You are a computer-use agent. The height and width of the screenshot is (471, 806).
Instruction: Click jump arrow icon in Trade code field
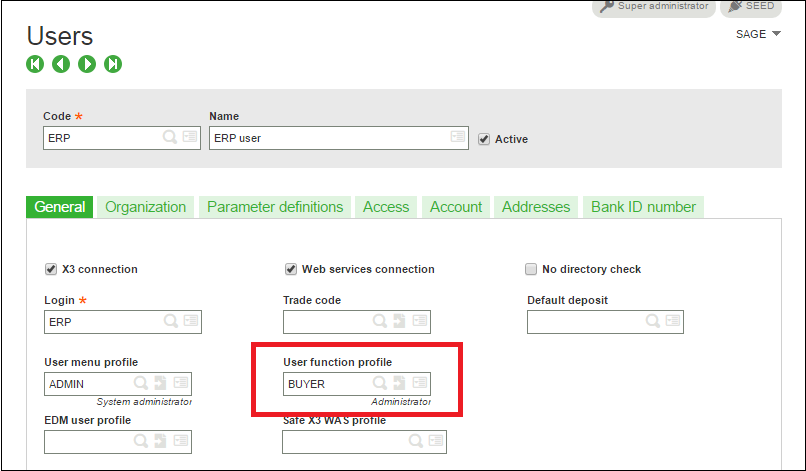click(x=399, y=321)
